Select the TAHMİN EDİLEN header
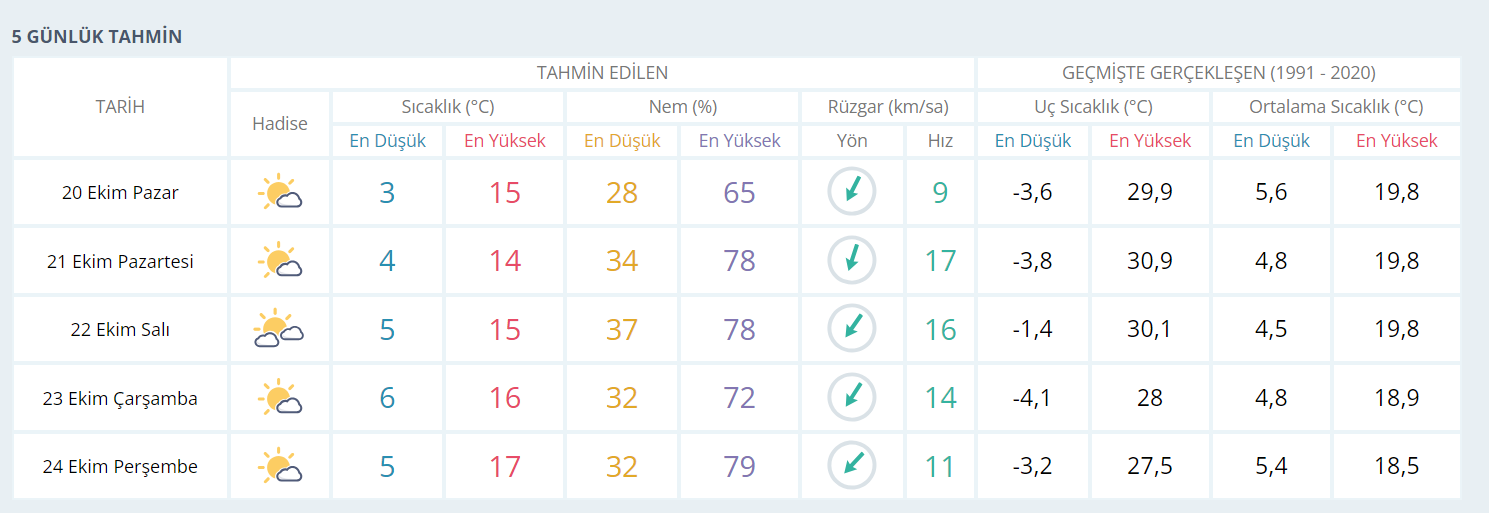This screenshot has height=513, width=1489. pyautogui.click(x=602, y=73)
